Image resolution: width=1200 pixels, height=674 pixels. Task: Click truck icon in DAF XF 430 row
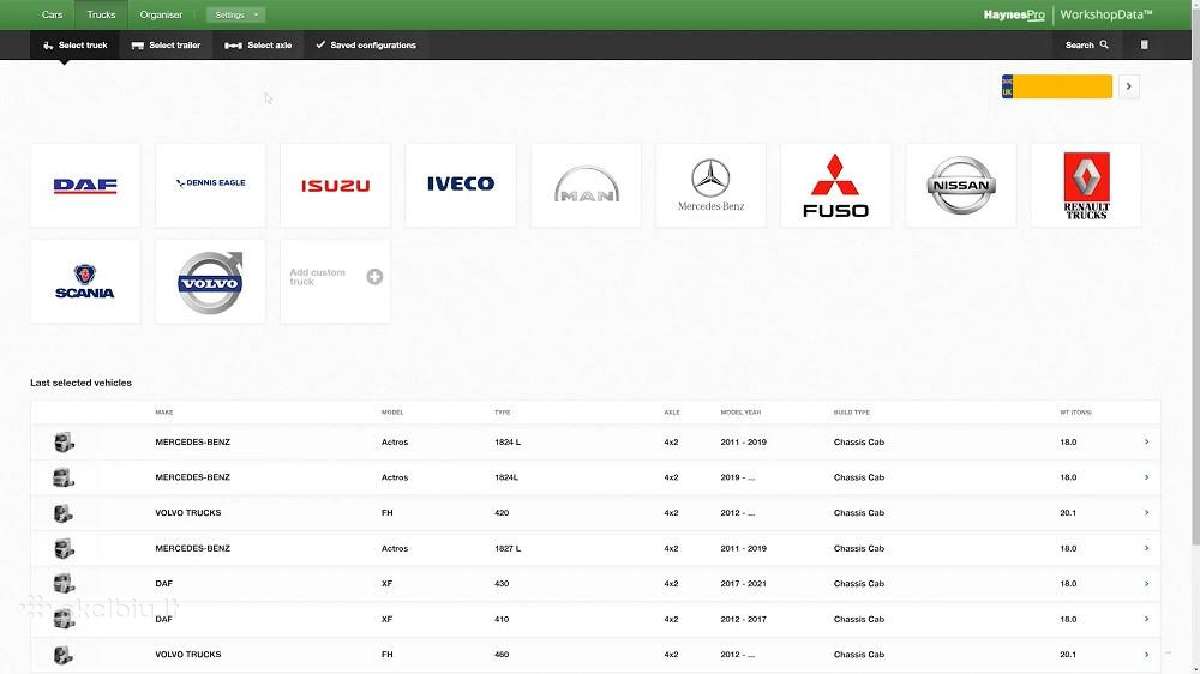click(x=64, y=583)
